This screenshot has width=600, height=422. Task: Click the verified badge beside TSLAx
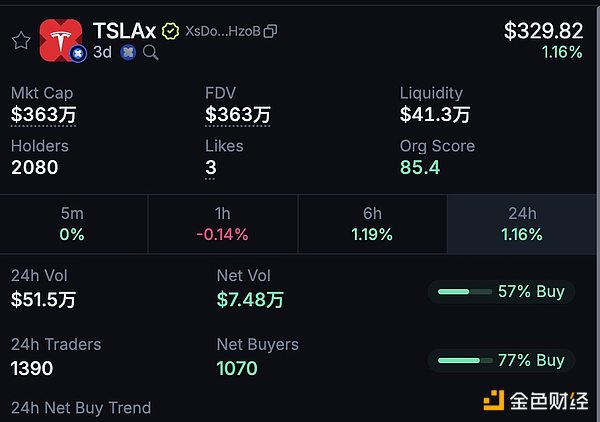coord(171,32)
